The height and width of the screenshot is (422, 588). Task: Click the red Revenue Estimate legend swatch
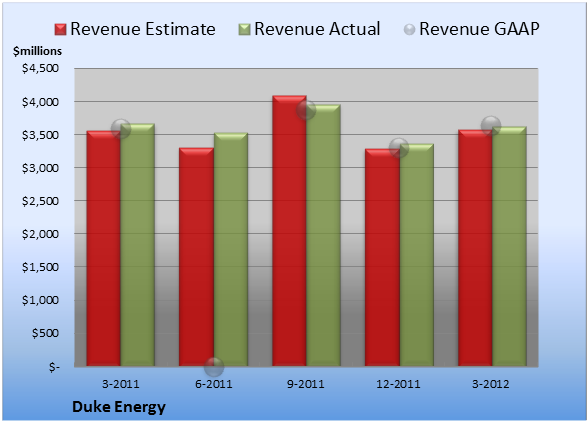coord(60,30)
